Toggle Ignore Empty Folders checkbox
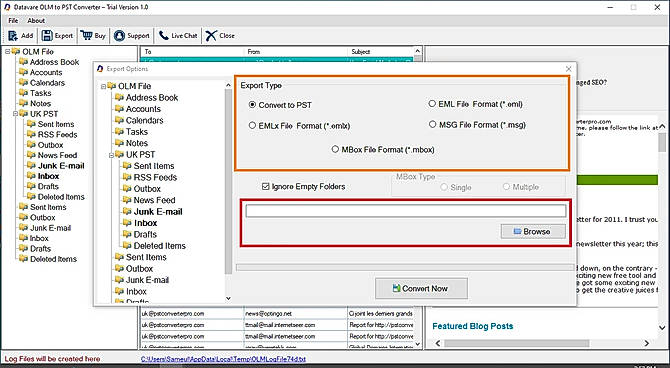 [266, 187]
